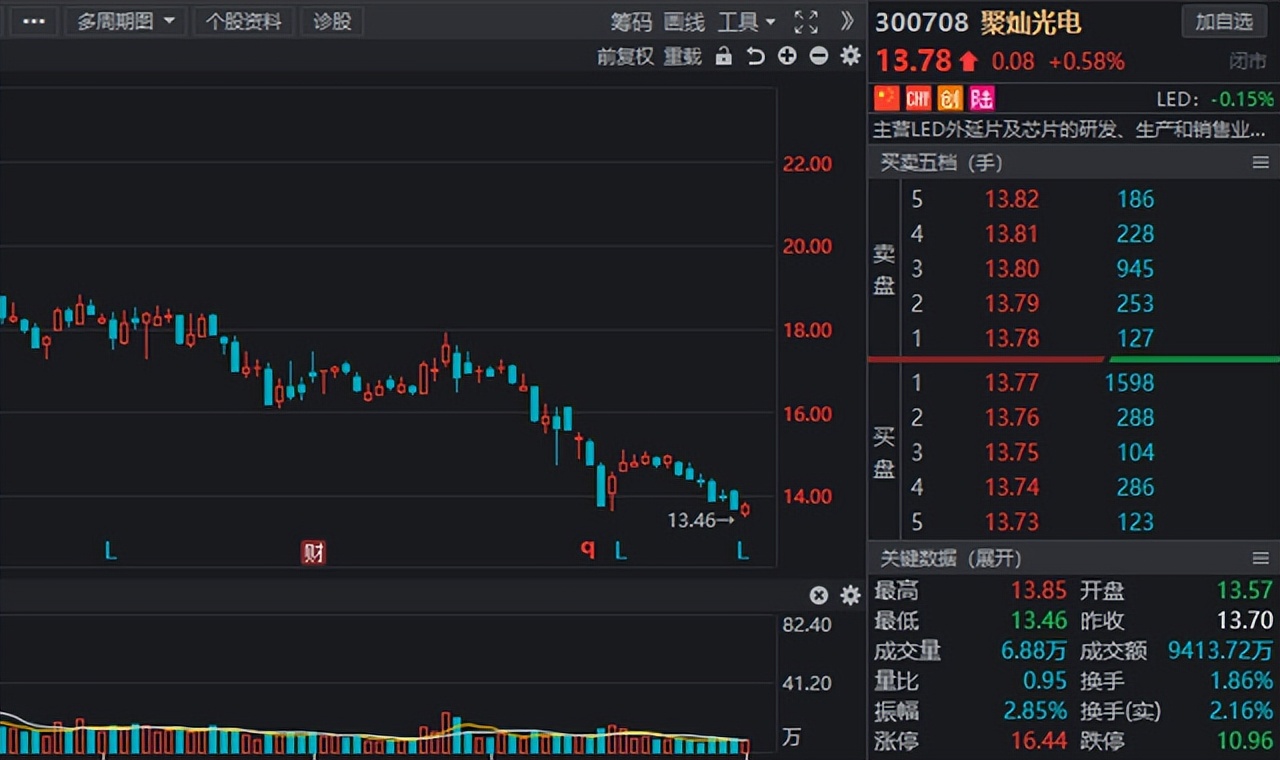Click the 昨收 value 13.70
The width and height of the screenshot is (1280, 760).
click(1245, 620)
